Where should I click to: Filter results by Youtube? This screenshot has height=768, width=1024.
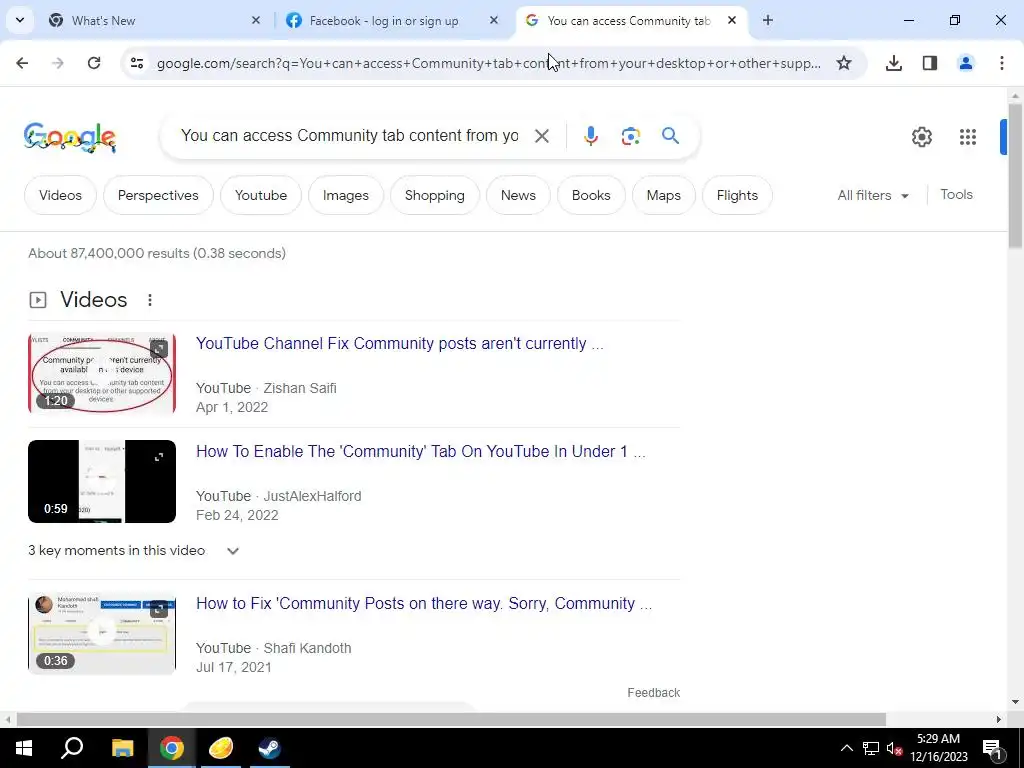click(x=261, y=195)
